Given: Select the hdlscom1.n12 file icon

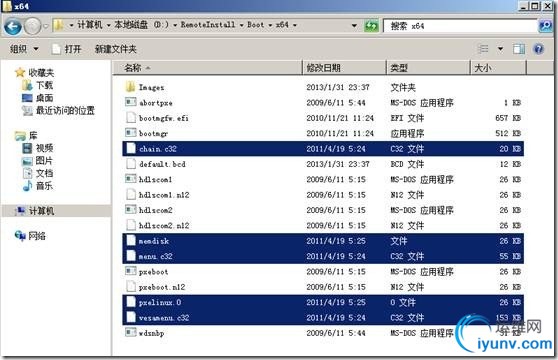Looking at the screenshot, I should coord(131,194).
